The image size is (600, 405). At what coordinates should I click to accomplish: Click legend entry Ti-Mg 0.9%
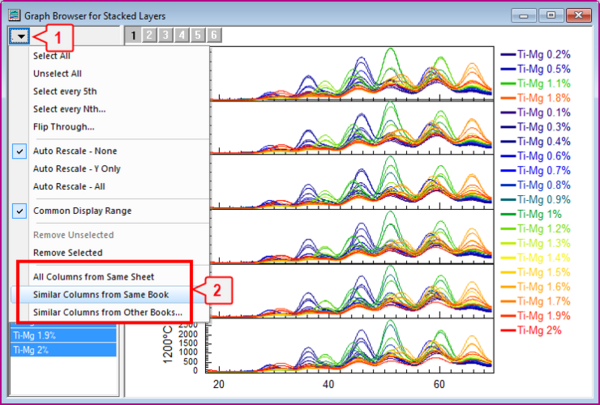click(x=535, y=200)
